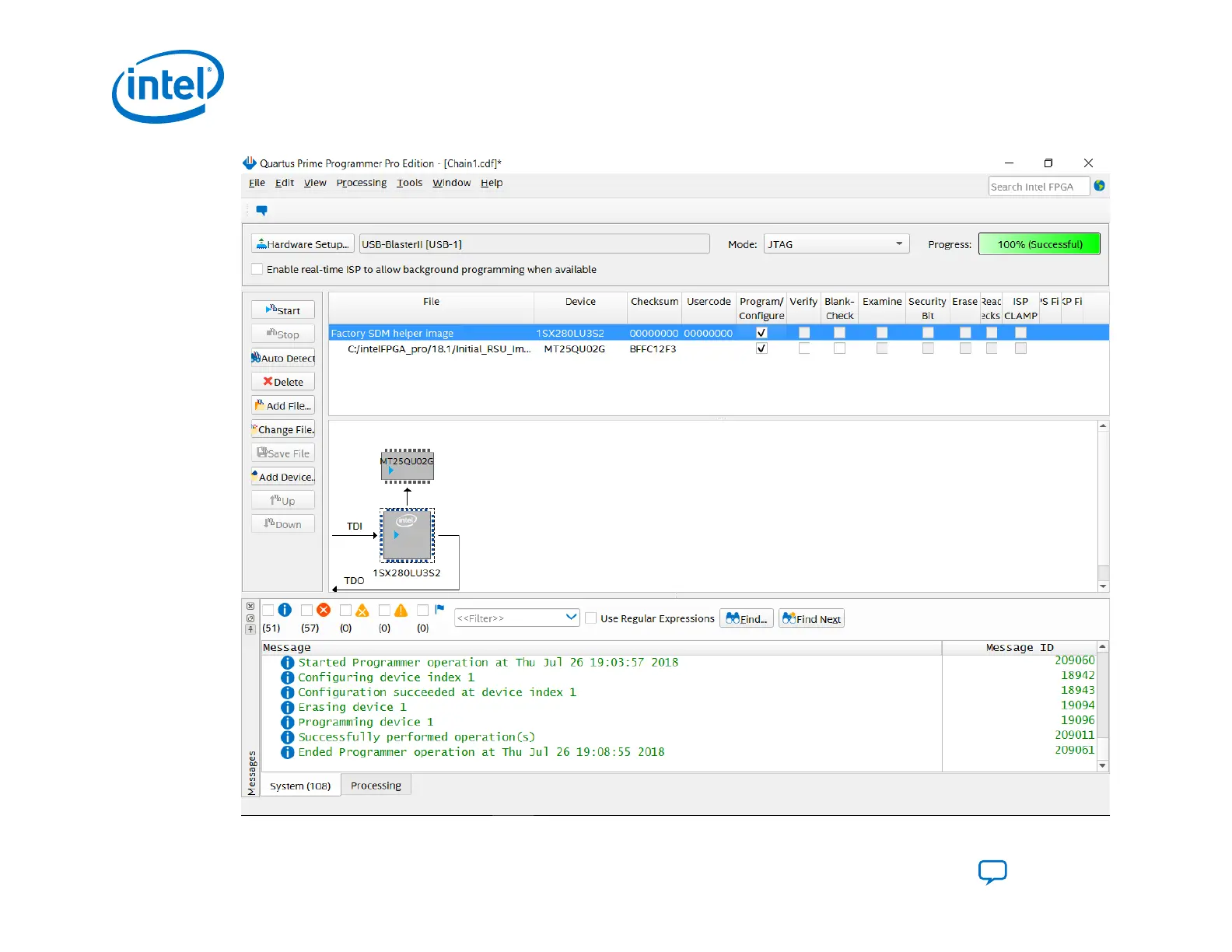Open the Edit menu

(x=285, y=183)
